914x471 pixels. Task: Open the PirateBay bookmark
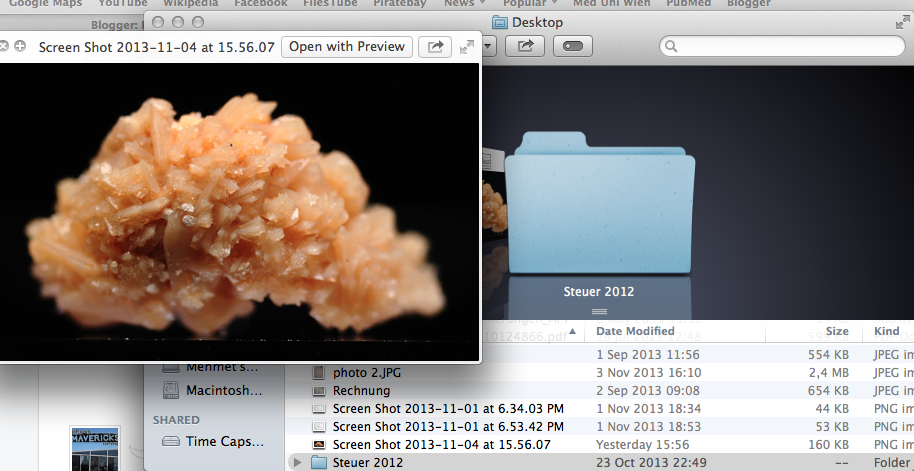click(x=400, y=3)
